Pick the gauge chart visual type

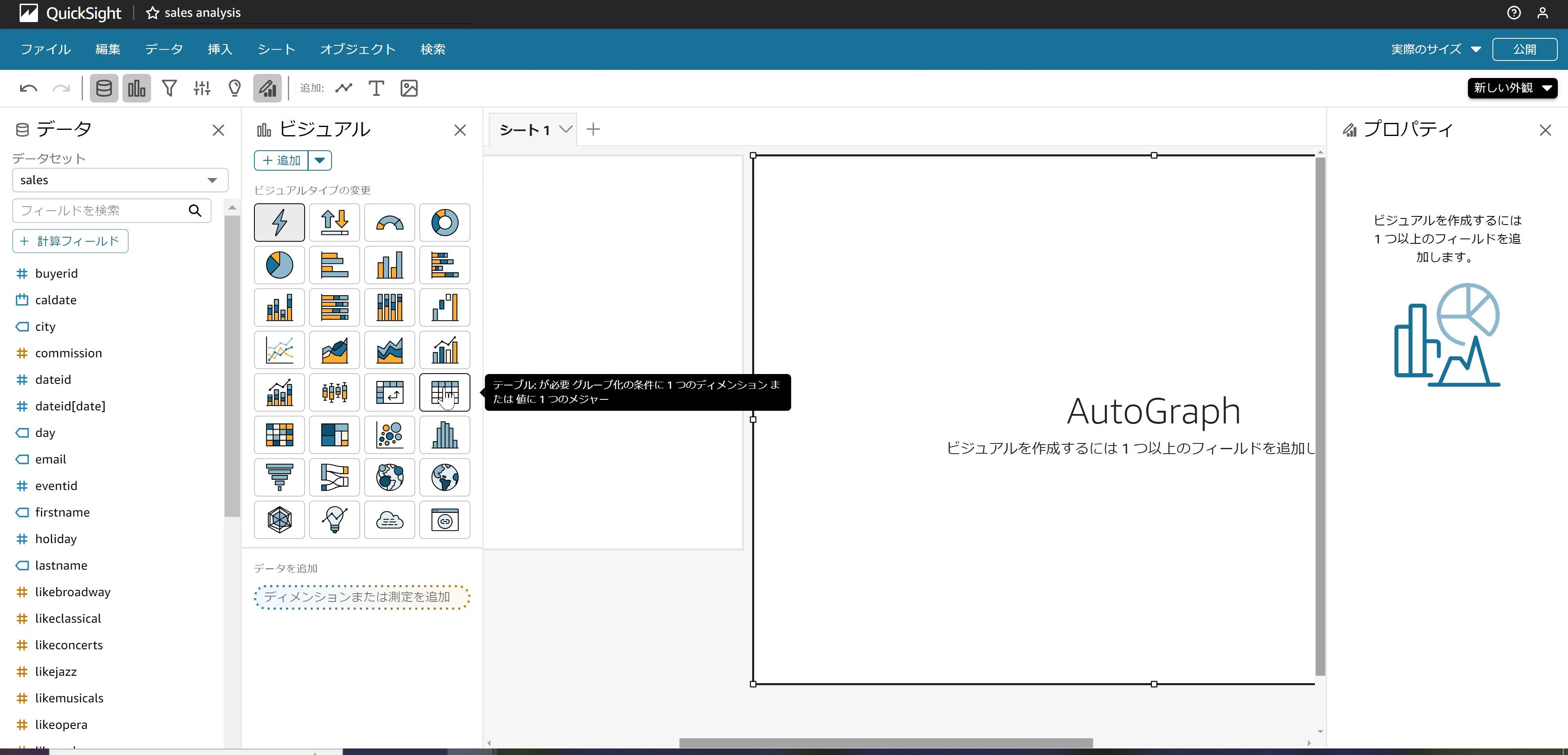point(390,222)
